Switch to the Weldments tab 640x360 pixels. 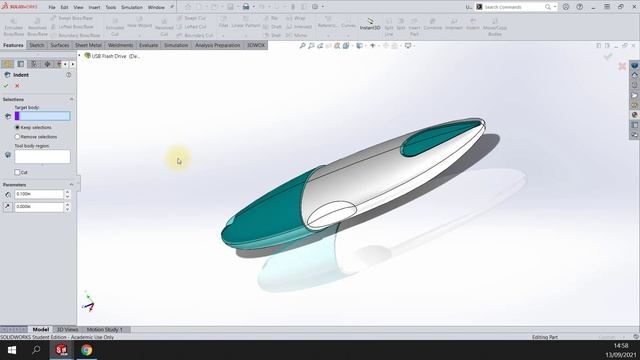[120, 45]
